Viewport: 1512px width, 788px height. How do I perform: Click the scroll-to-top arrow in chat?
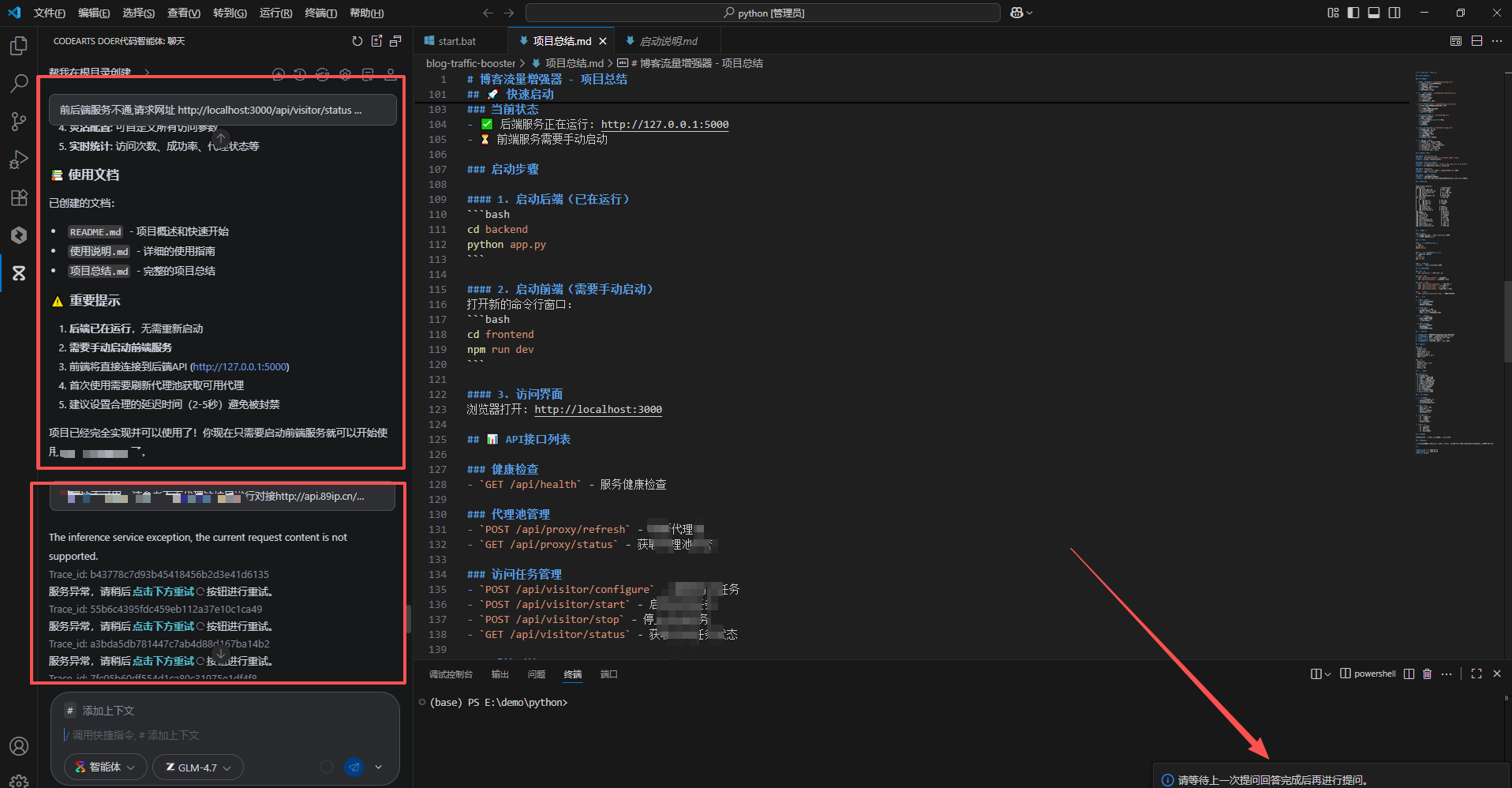point(221,138)
